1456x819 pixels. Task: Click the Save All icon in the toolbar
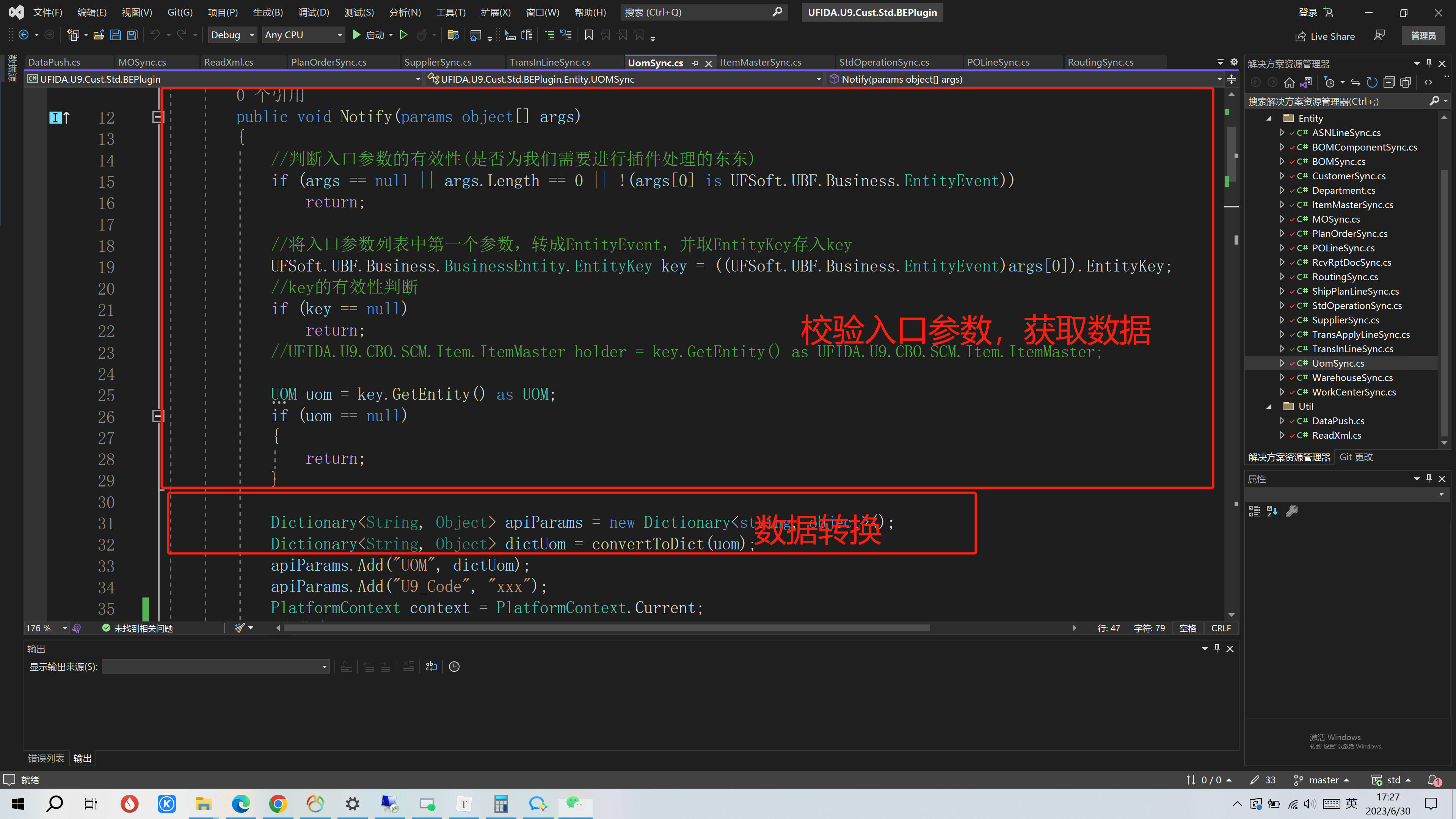pos(132,35)
